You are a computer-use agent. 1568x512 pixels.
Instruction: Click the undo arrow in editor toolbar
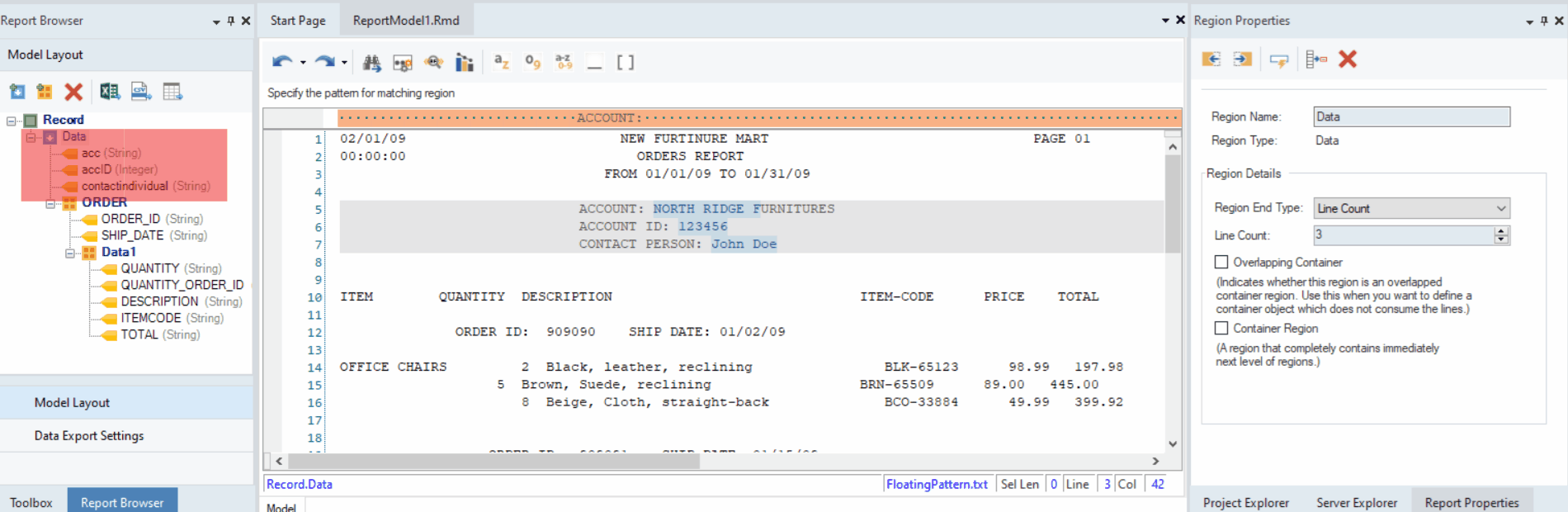282,62
